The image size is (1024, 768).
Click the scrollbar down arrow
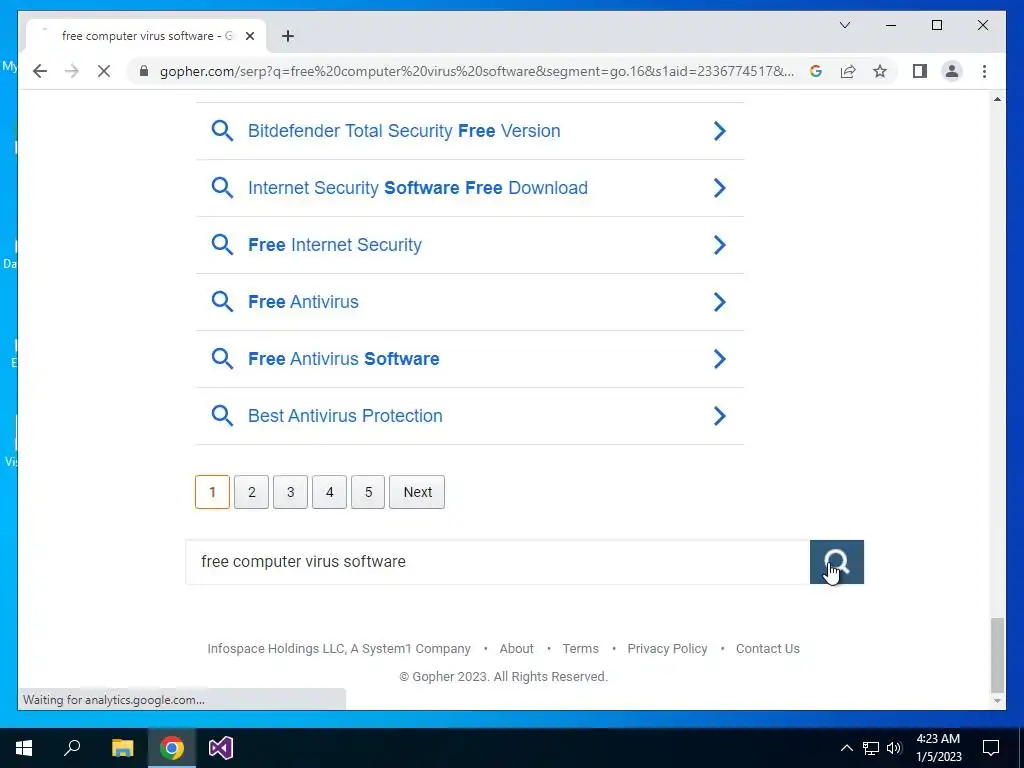pyautogui.click(x=997, y=701)
